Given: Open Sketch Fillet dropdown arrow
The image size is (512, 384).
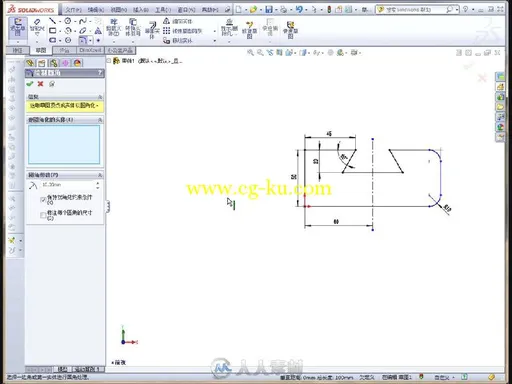Looking at the screenshot, I should point(90,41).
